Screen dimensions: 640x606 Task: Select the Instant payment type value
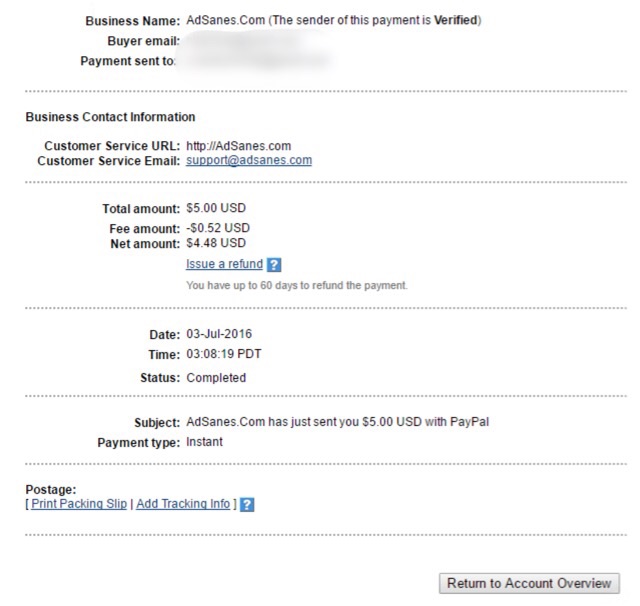(x=204, y=442)
